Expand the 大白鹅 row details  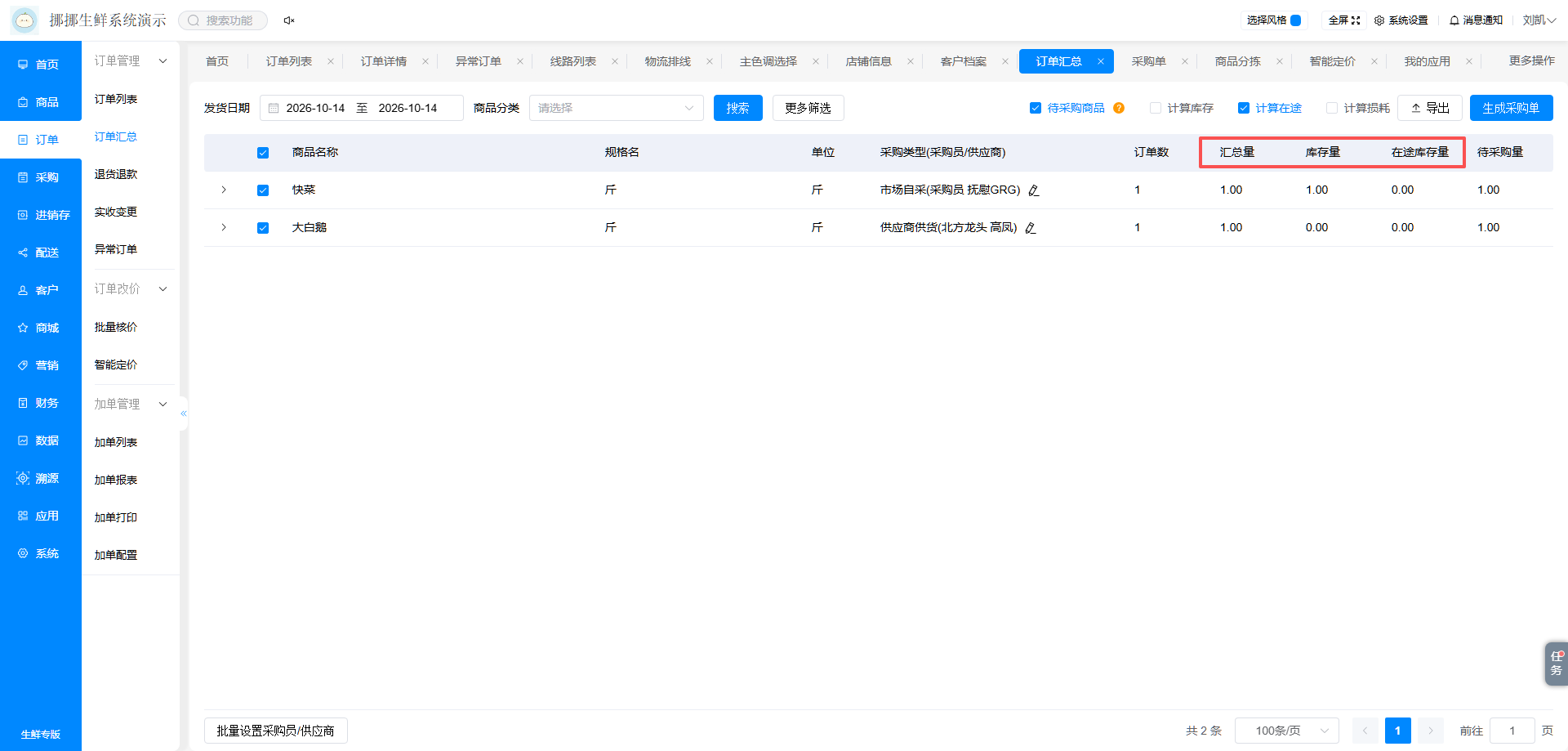pyautogui.click(x=224, y=227)
